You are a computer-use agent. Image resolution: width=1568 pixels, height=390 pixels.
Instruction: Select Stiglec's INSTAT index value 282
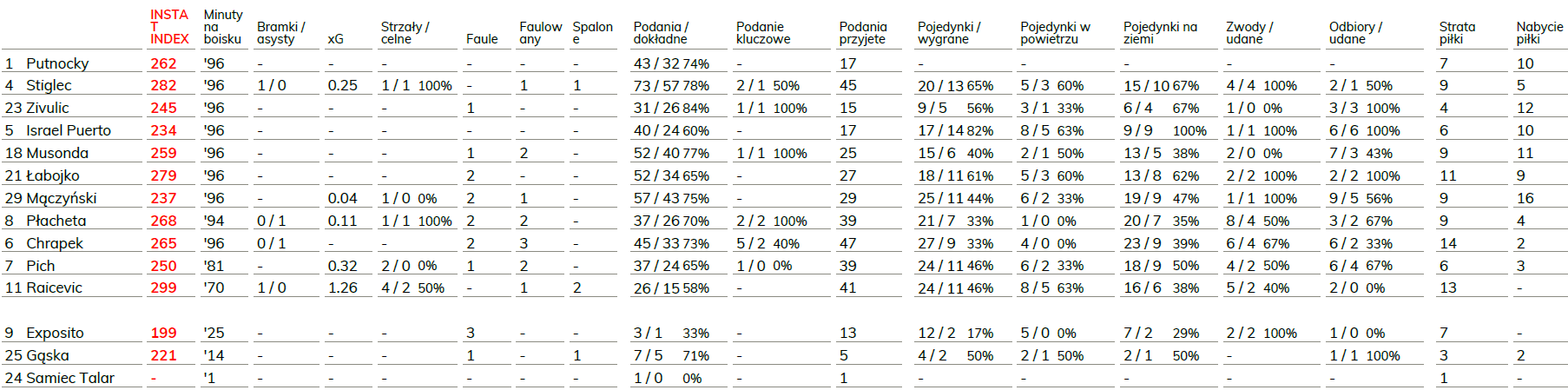pyautogui.click(x=163, y=85)
